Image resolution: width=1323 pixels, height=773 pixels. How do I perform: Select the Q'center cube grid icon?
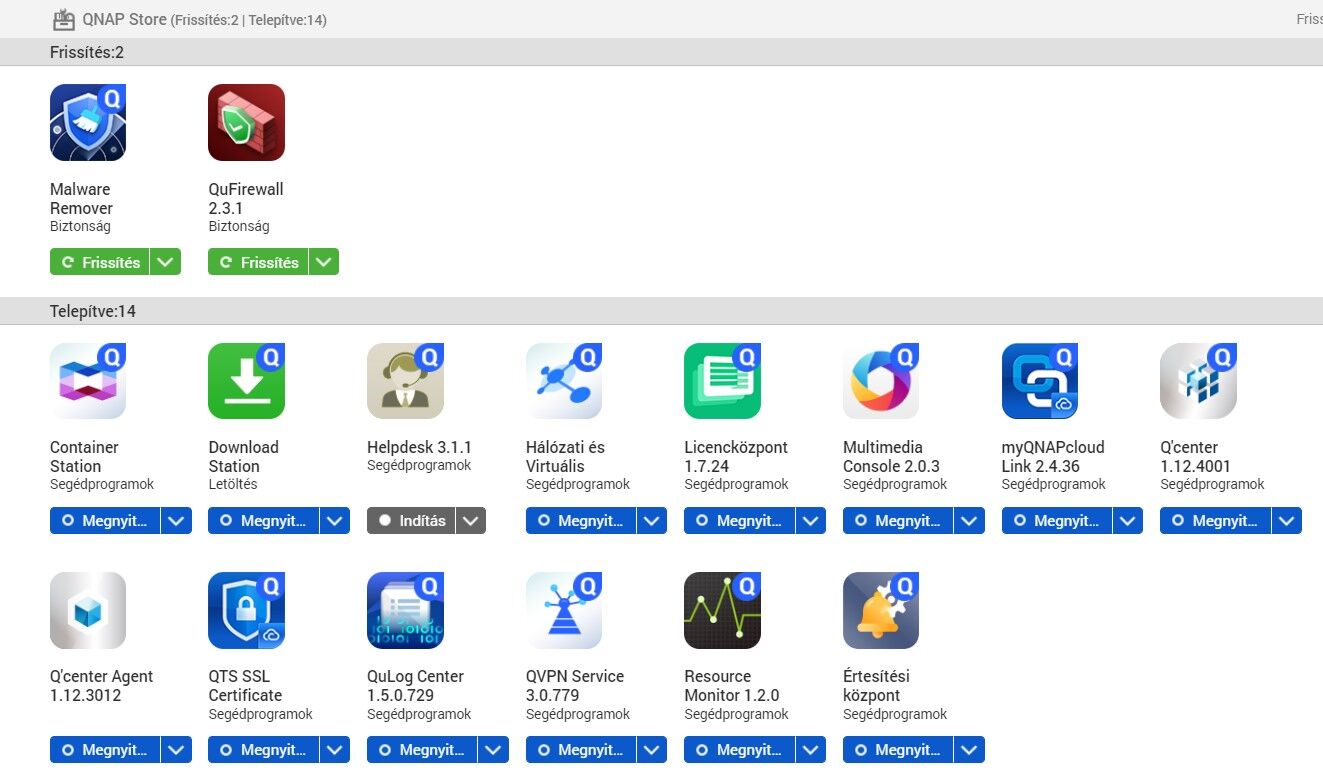pos(1198,381)
